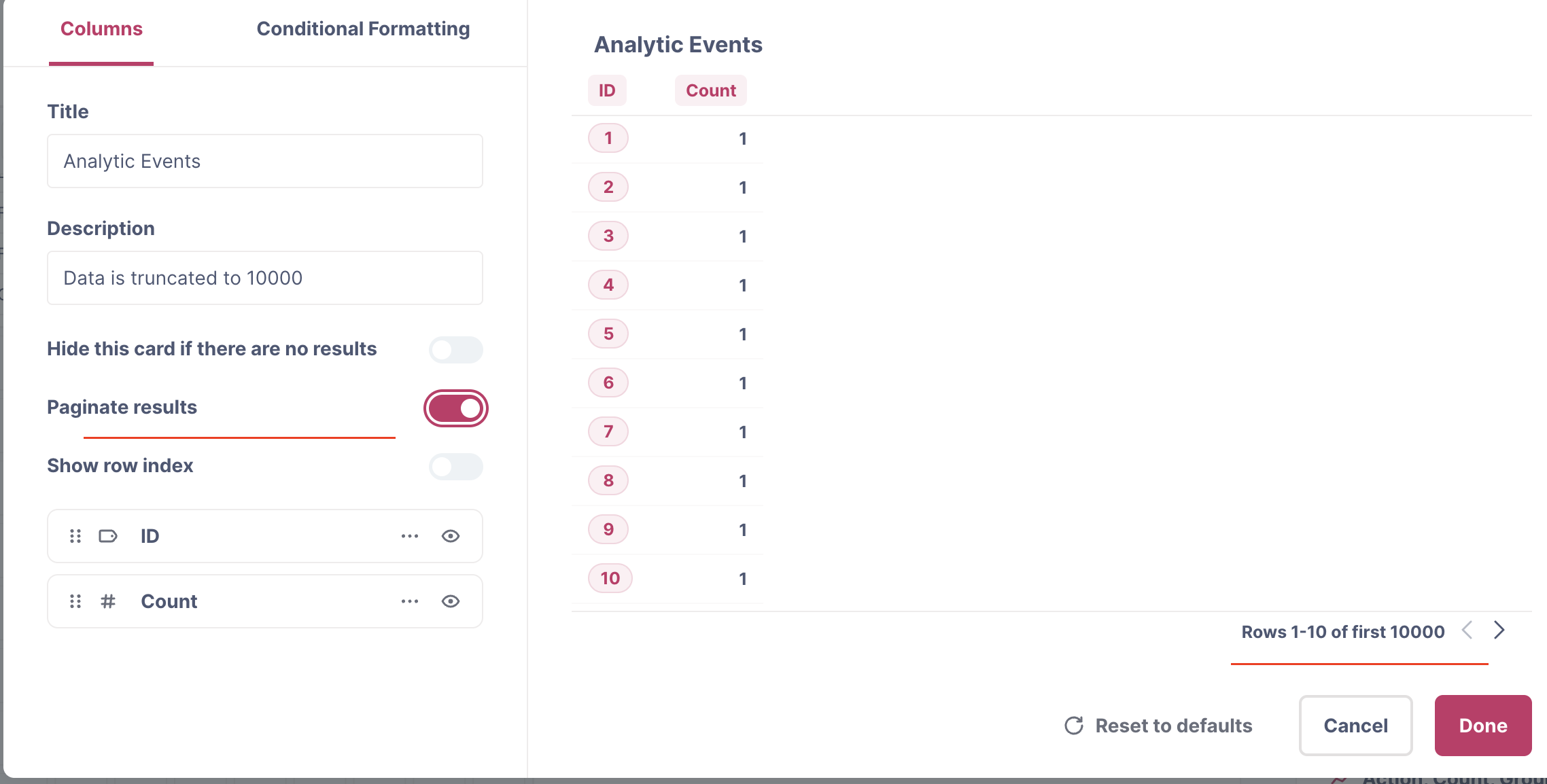Screen dimensions: 1547x784
Task: Go to next page of table results
Action: click(x=1499, y=630)
